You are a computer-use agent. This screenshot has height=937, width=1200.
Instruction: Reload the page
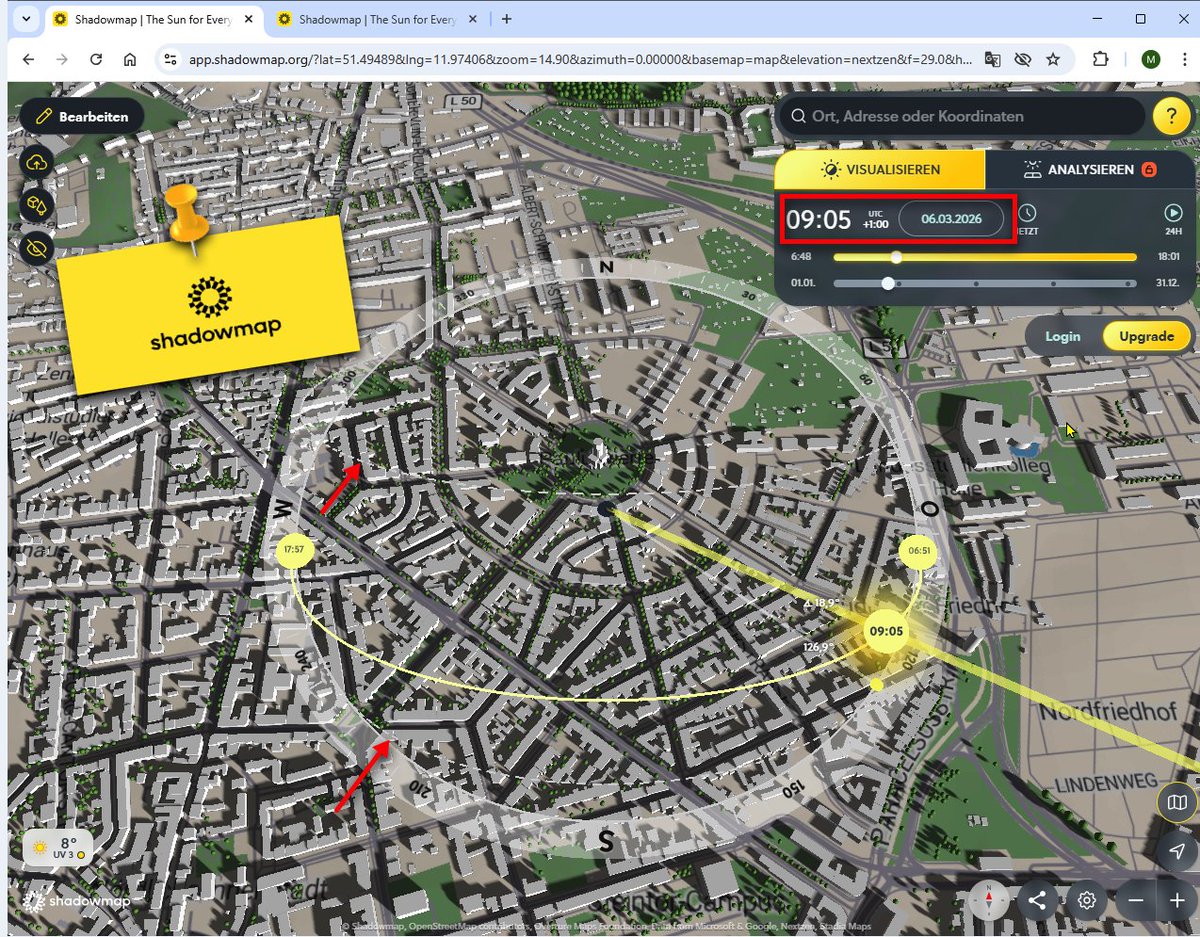[x=96, y=59]
